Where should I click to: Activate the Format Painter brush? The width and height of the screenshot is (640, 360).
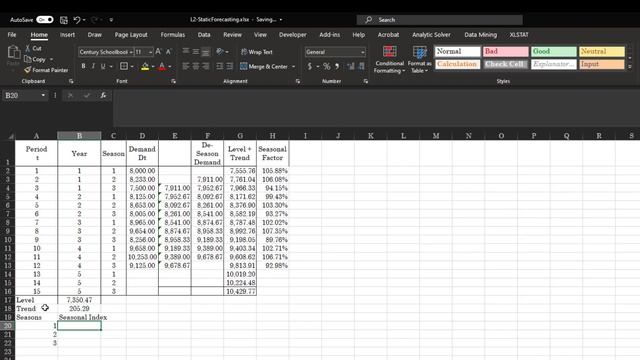coord(28,70)
